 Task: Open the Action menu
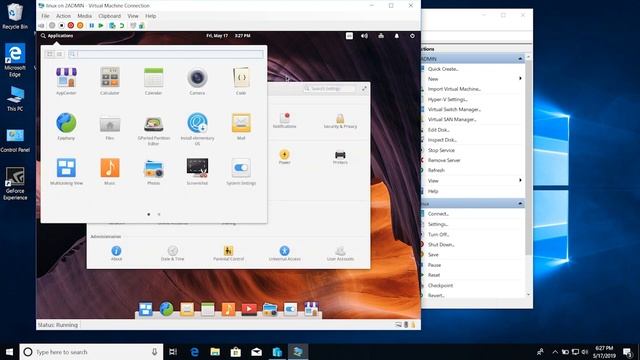tap(63, 16)
